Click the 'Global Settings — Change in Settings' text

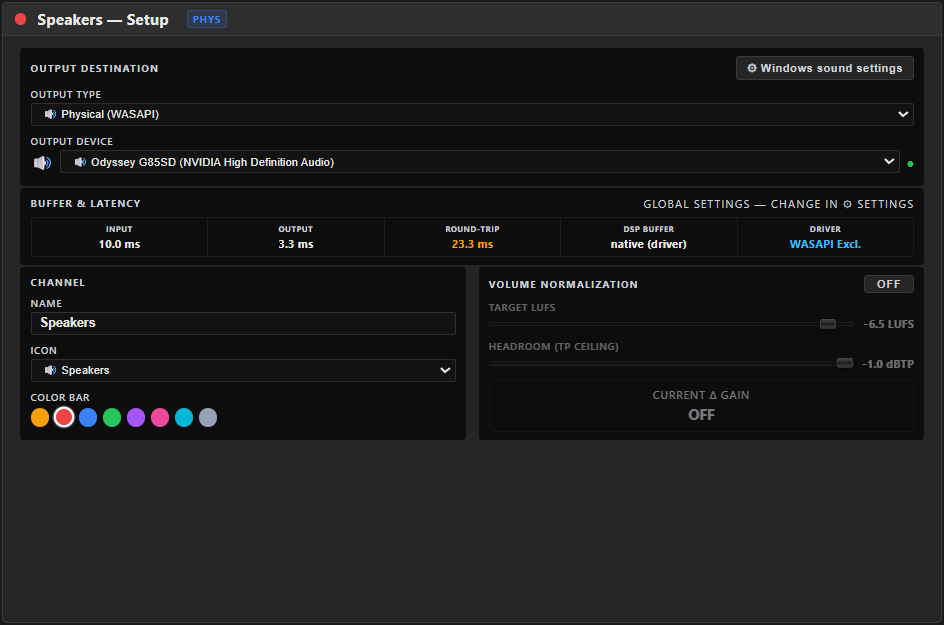pos(778,204)
